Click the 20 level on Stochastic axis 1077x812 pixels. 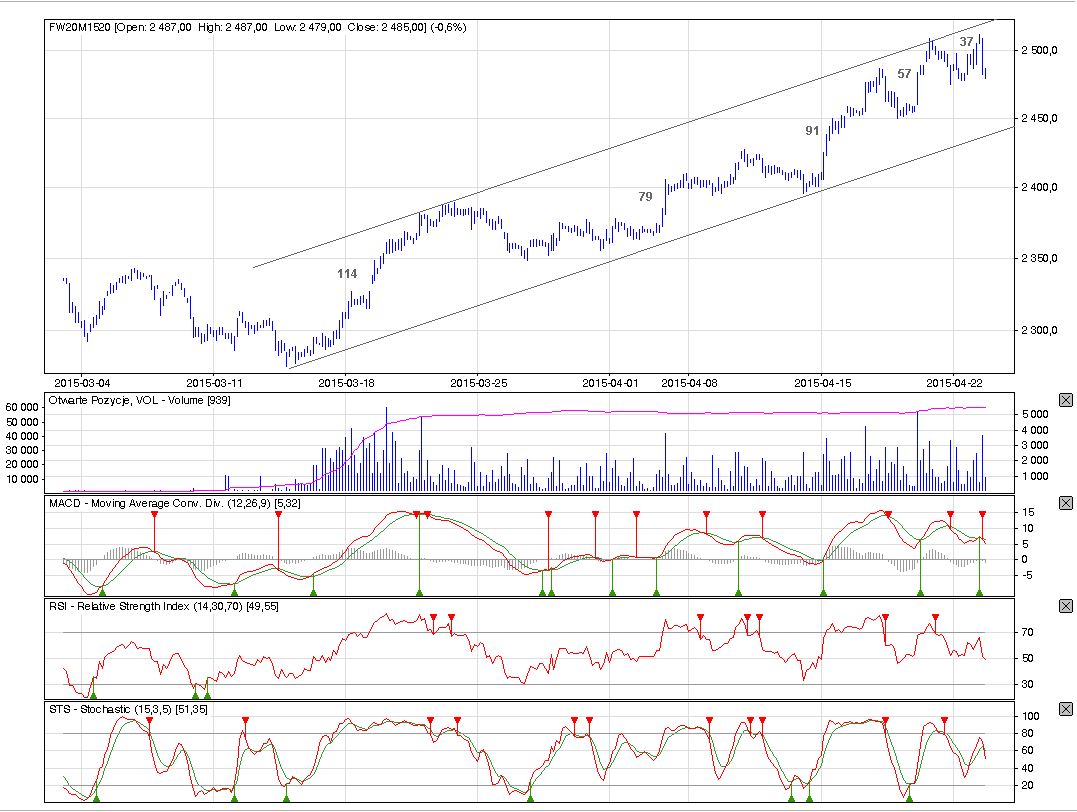pyautogui.click(x=1028, y=786)
